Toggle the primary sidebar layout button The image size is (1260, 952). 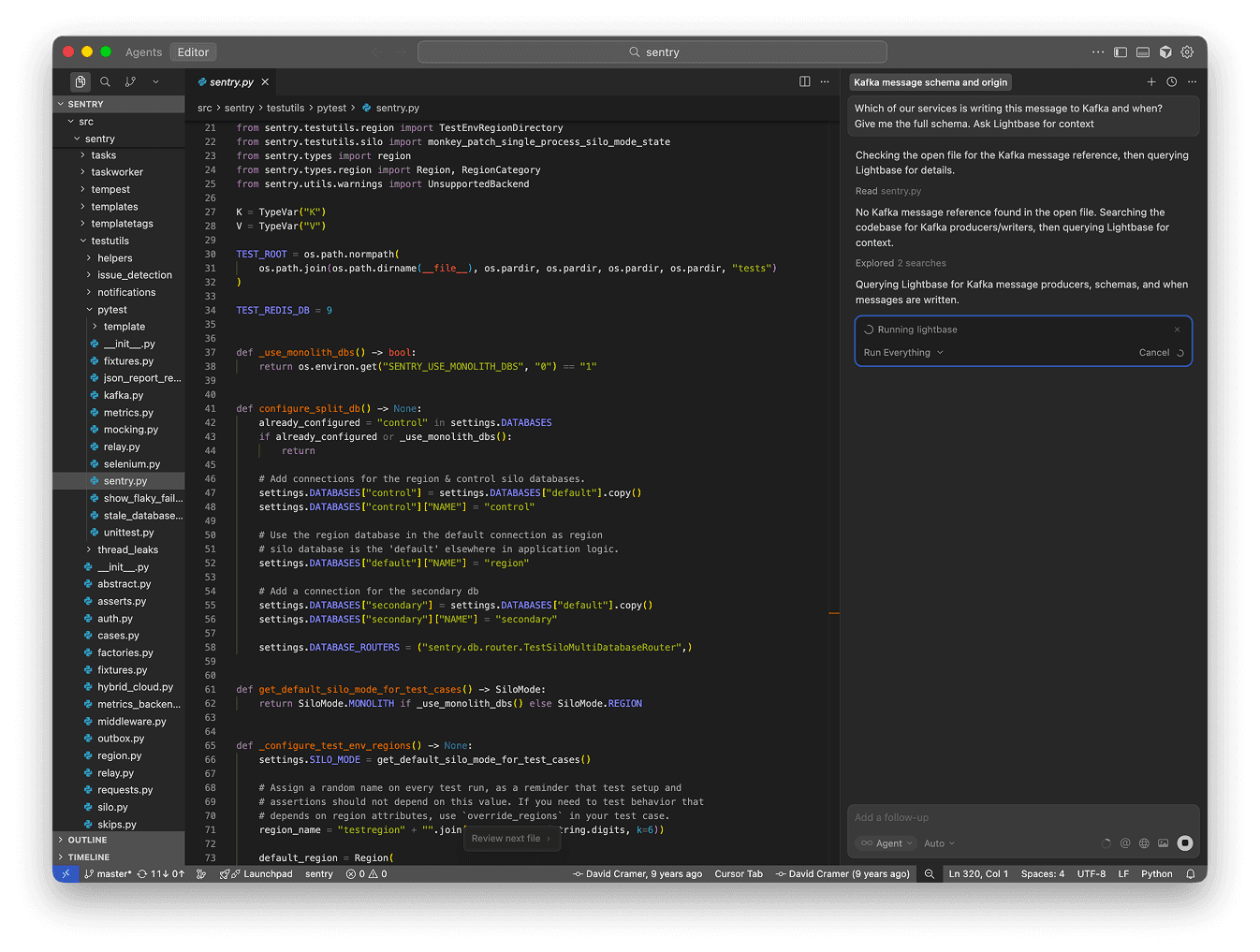click(1121, 52)
